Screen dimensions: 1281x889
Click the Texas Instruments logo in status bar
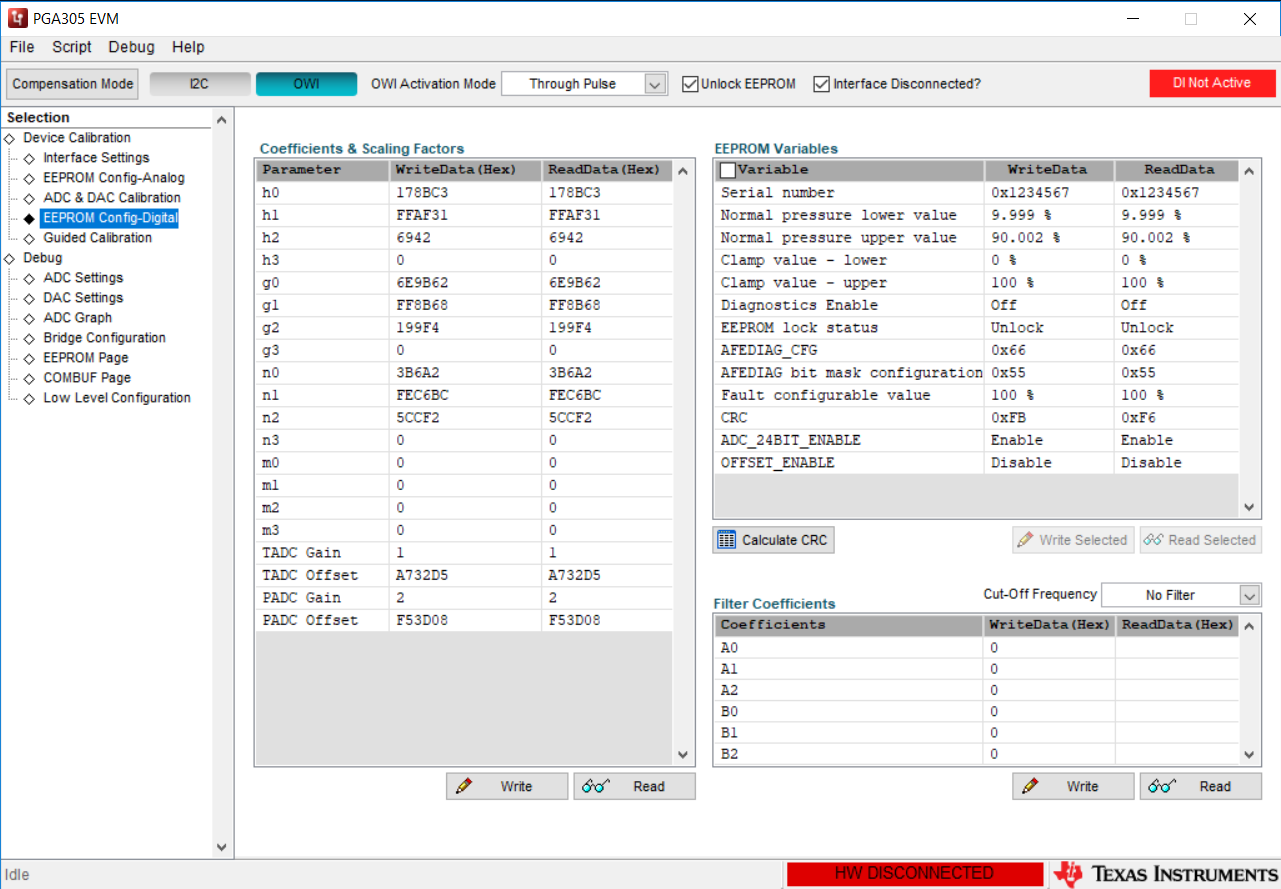tap(1166, 873)
